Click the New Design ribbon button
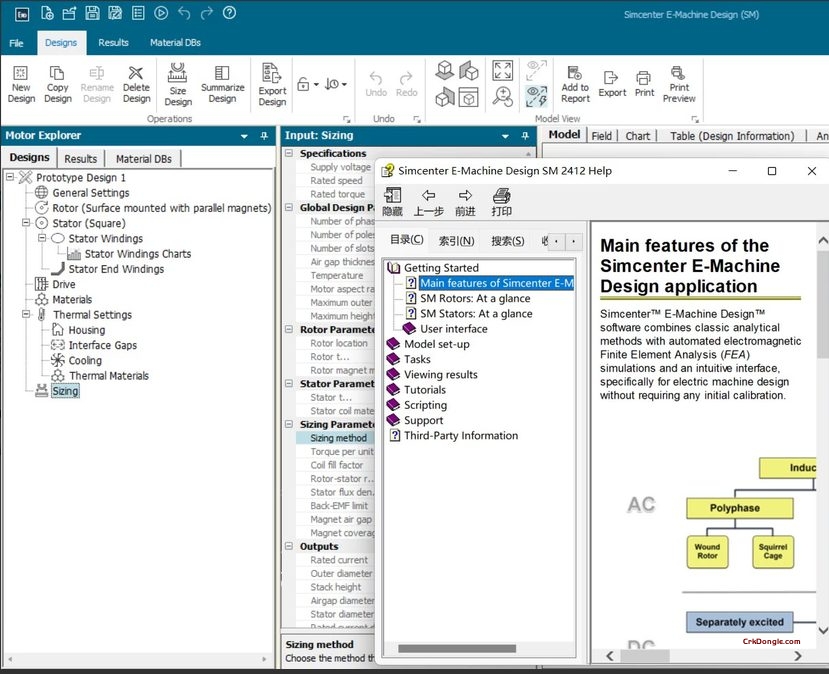 [x=21, y=85]
